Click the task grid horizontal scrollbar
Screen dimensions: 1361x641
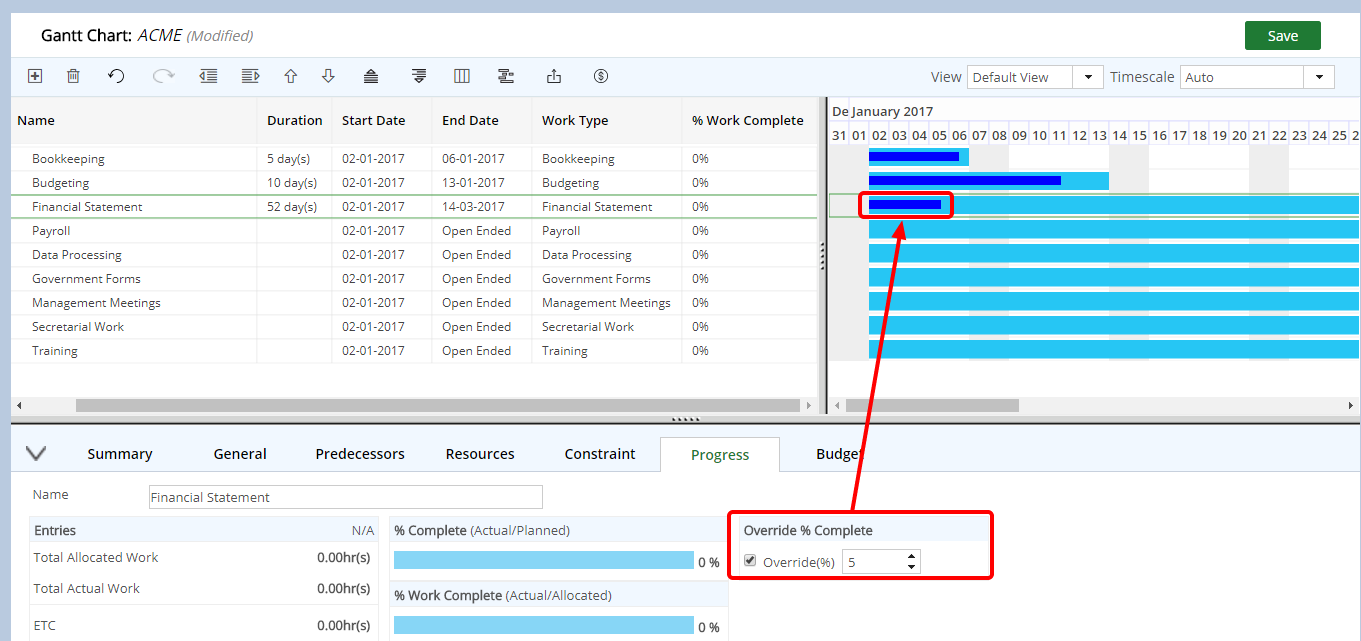[439, 406]
